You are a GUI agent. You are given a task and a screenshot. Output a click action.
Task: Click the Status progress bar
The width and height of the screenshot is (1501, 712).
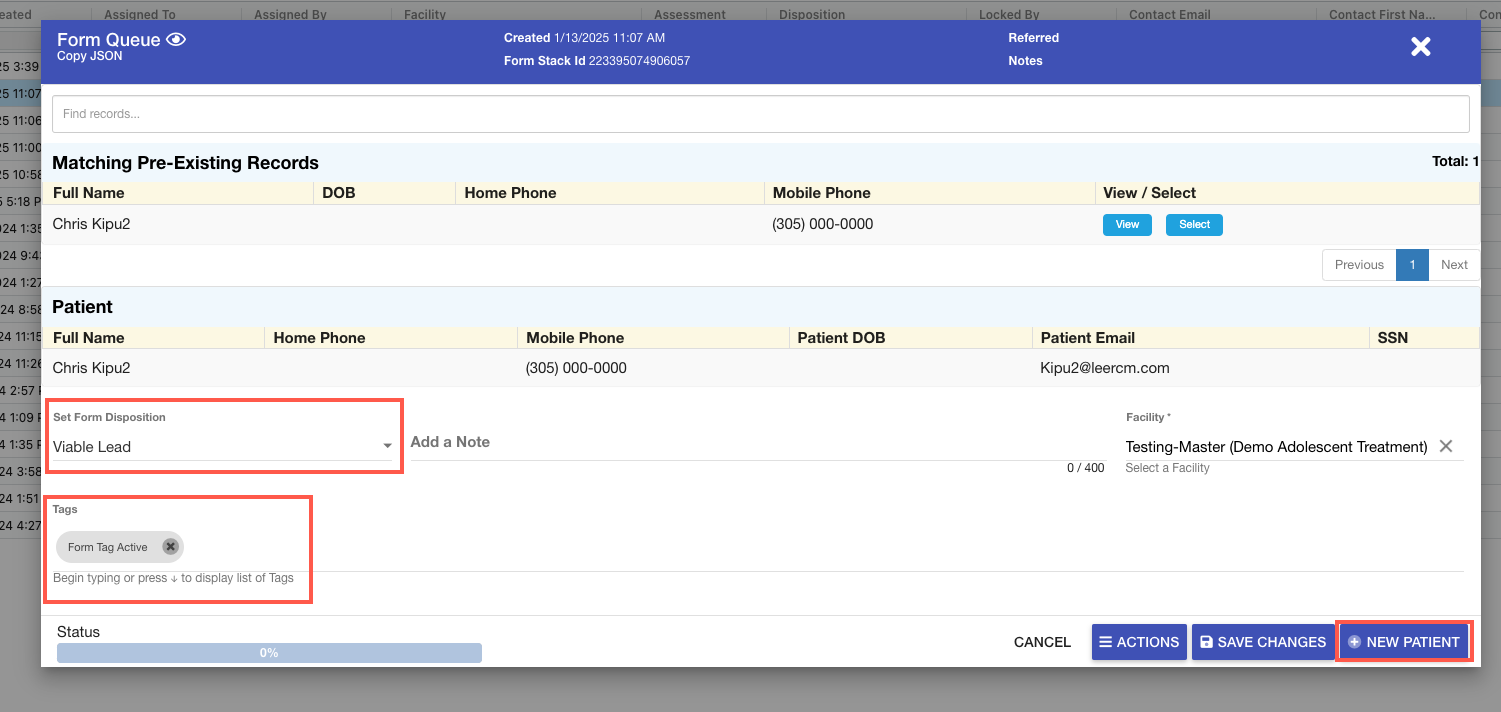(269, 653)
